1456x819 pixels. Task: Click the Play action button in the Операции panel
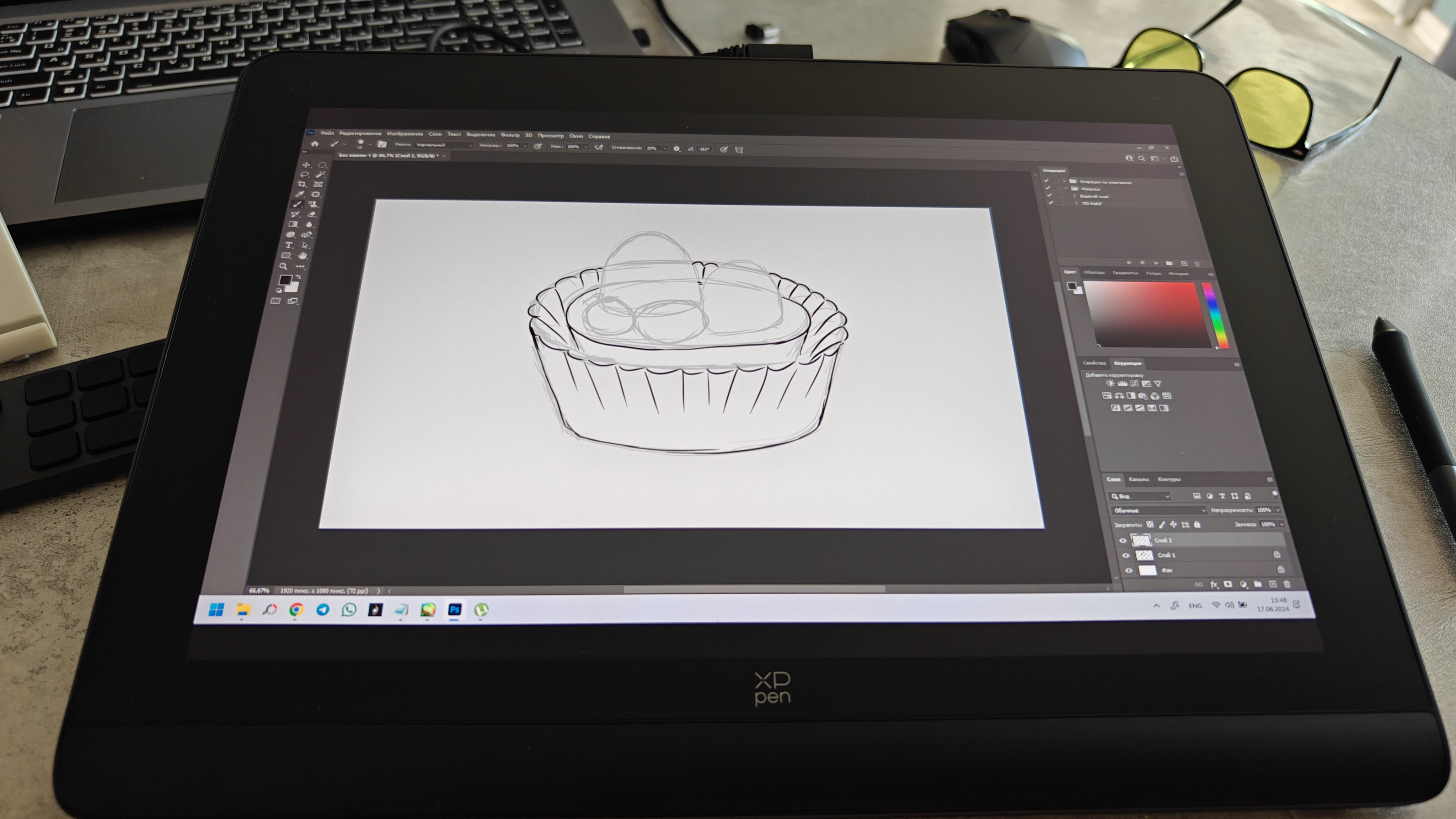click(1156, 263)
